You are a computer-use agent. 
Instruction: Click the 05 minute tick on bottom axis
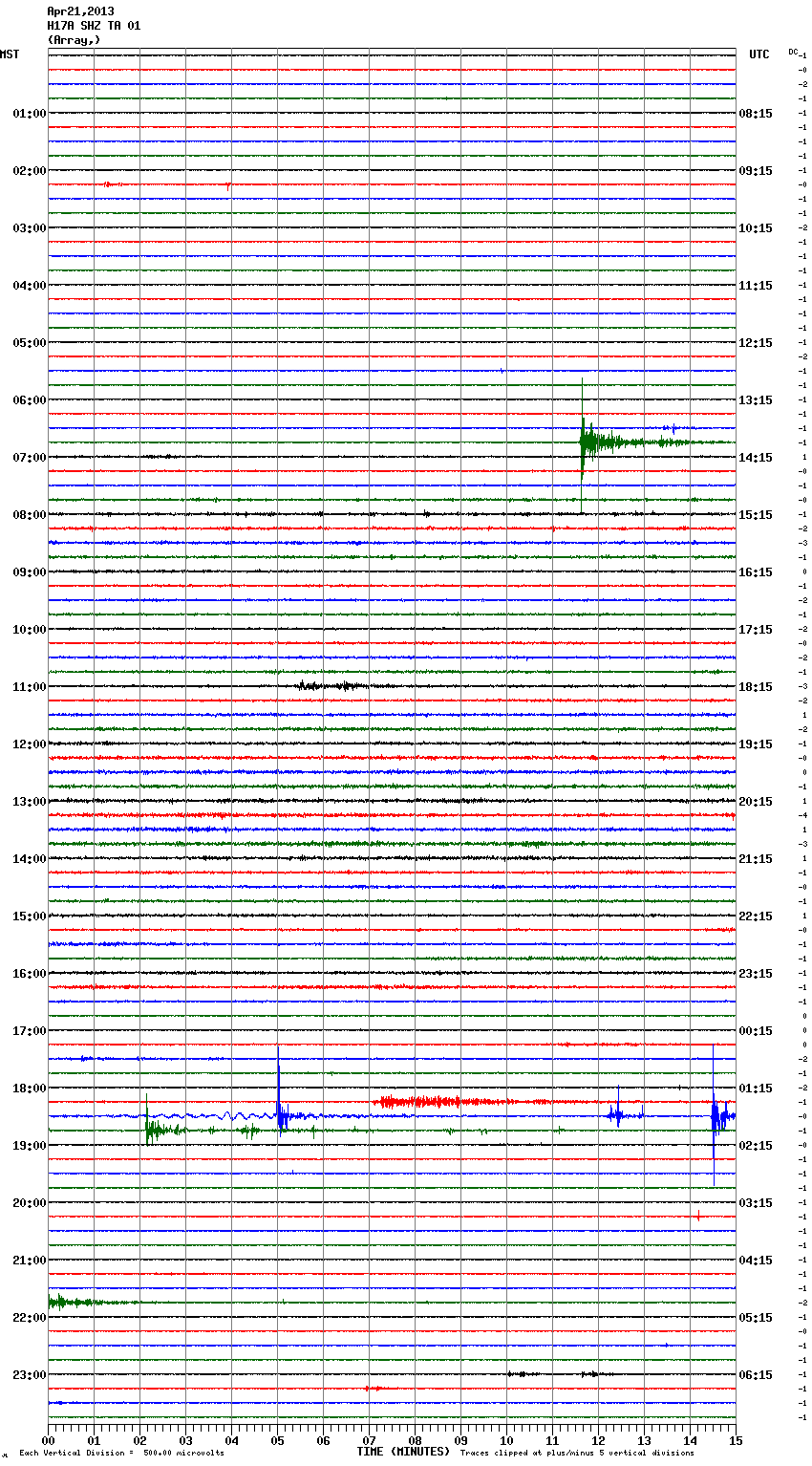pos(277,1440)
